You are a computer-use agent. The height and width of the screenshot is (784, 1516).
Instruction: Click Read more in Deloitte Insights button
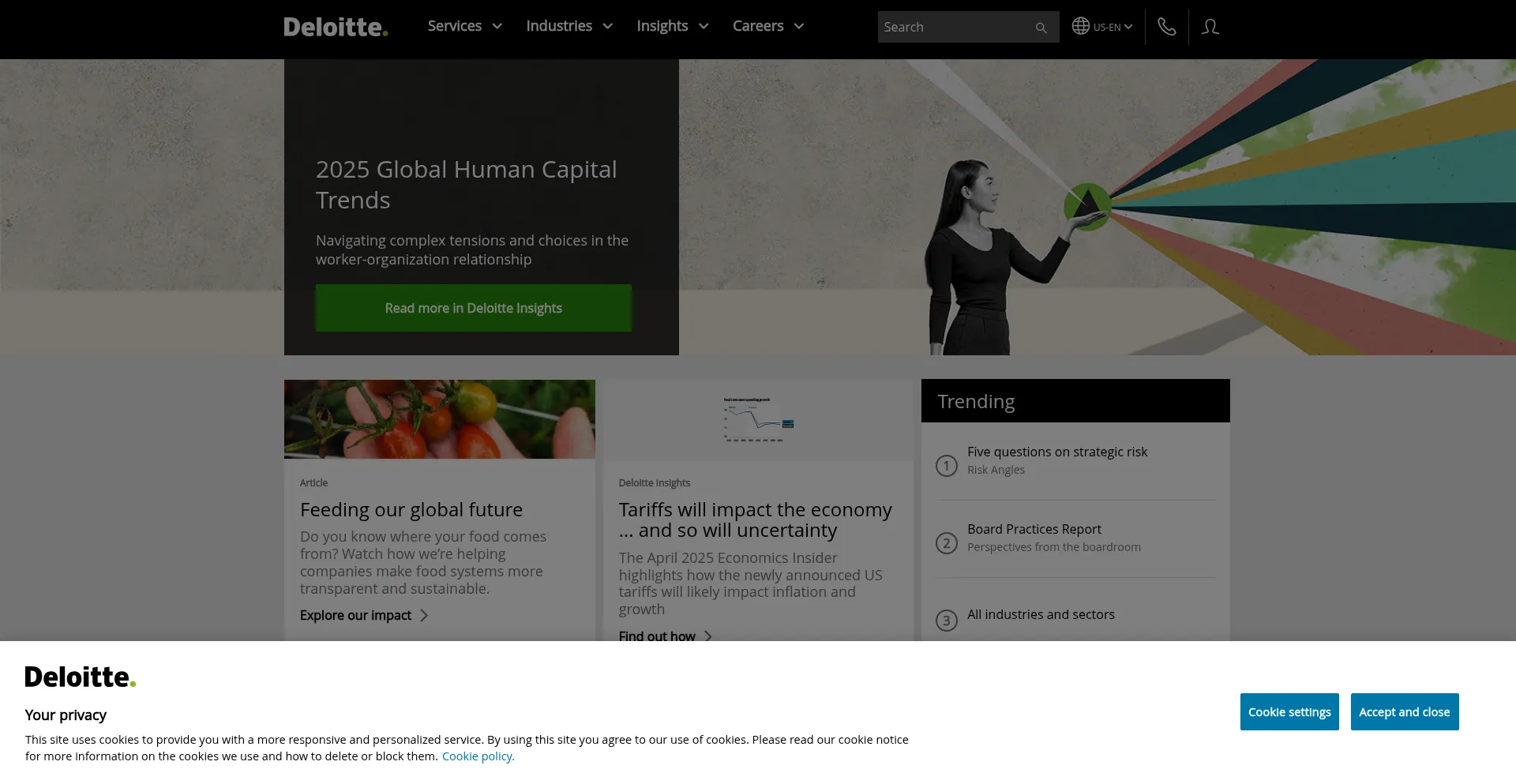point(473,308)
